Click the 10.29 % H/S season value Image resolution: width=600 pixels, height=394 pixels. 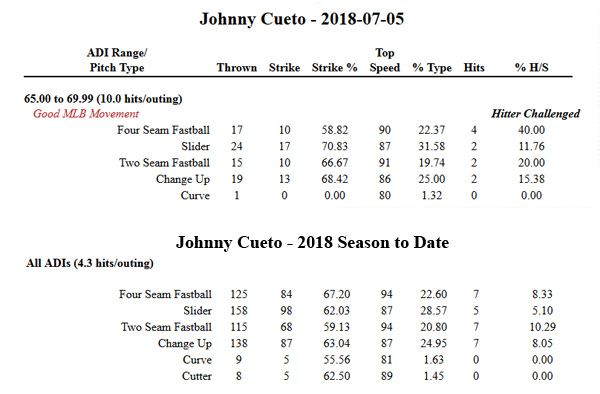click(x=543, y=327)
